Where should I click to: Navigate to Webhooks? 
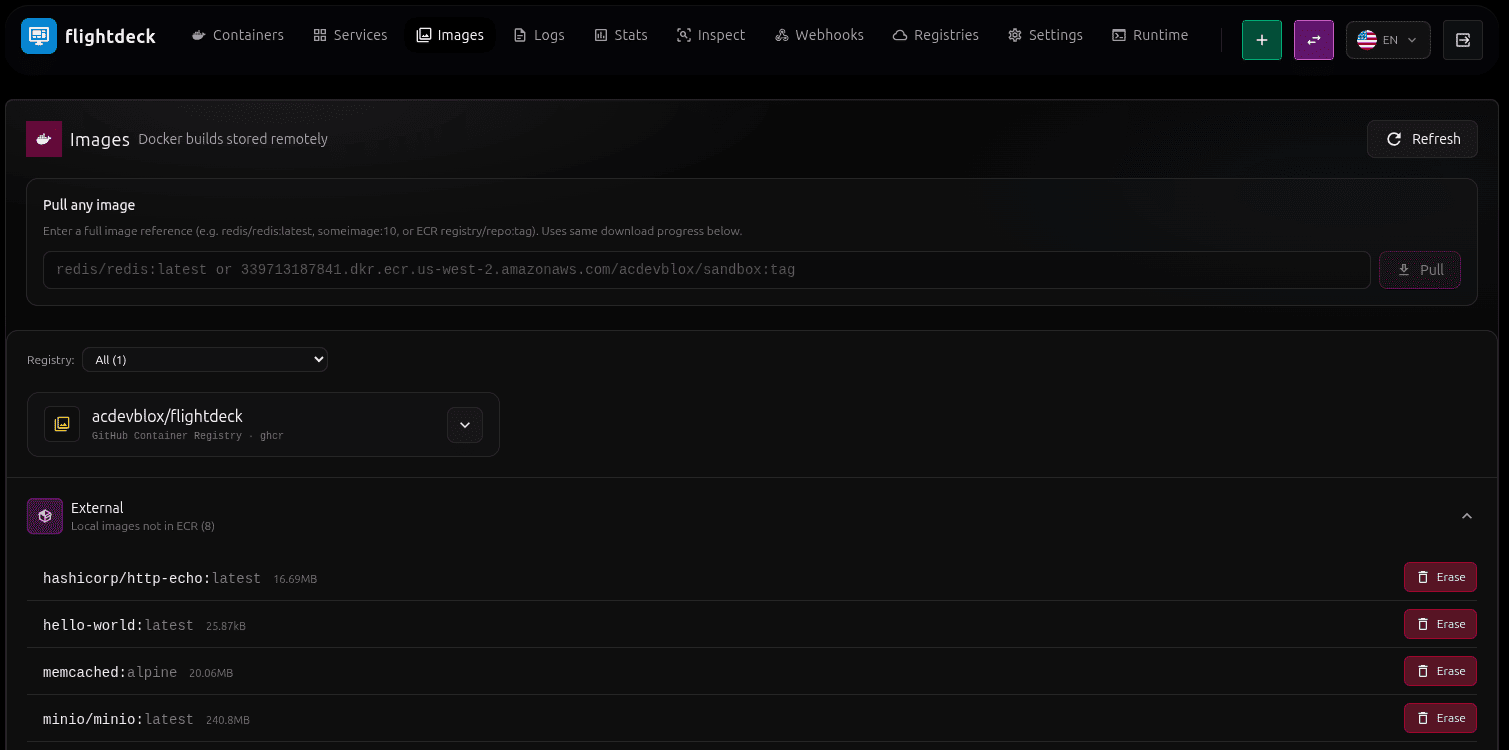pyautogui.click(x=819, y=35)
